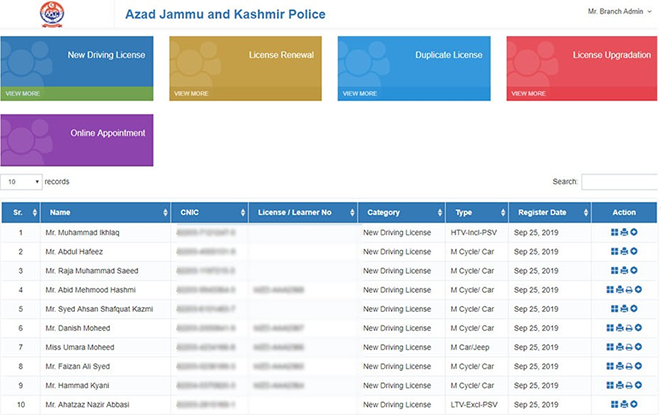
Task: Click the circle icon in Mr. Danish Moheed row
Action: point(638,328)
